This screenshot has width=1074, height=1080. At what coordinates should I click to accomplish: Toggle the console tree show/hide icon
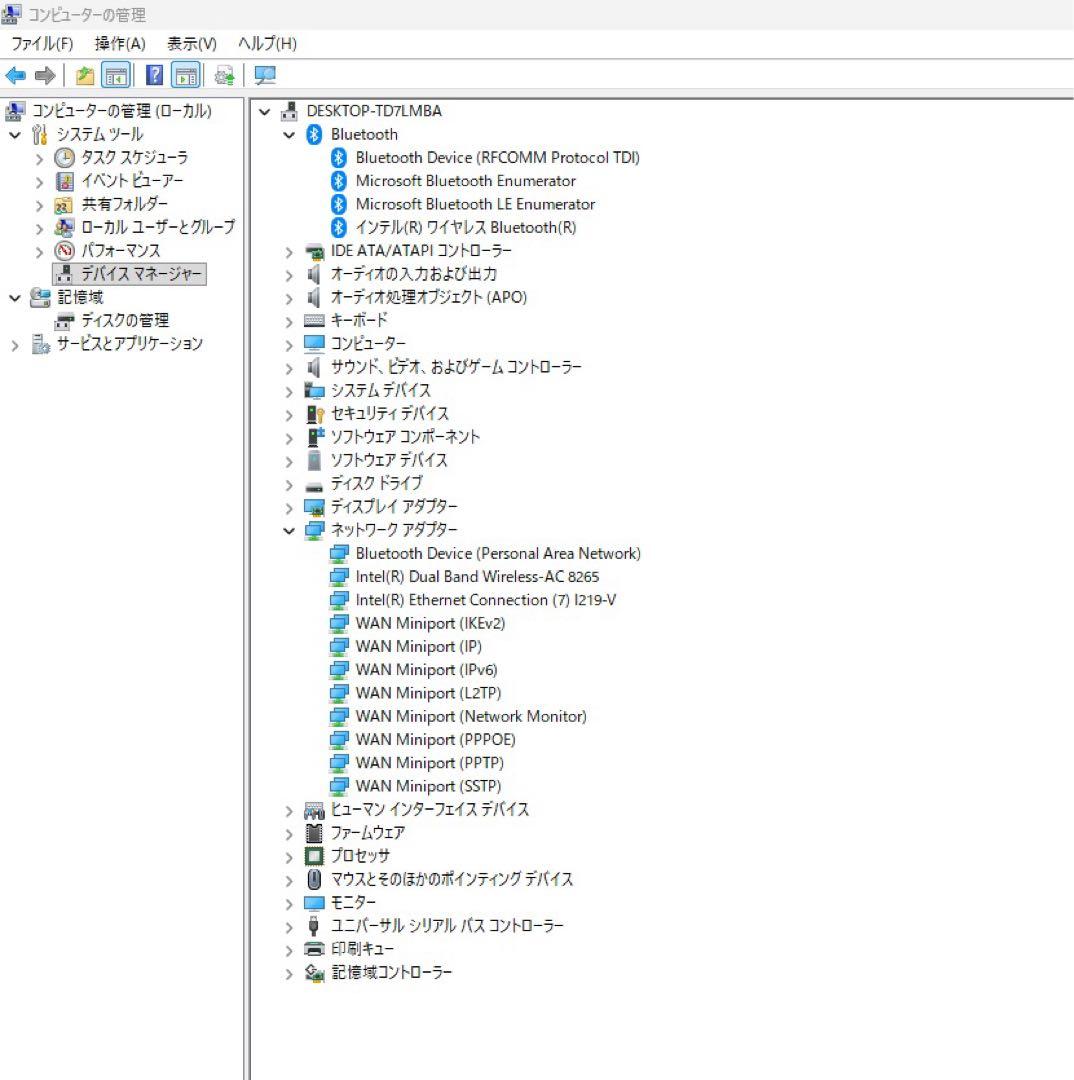116,75
